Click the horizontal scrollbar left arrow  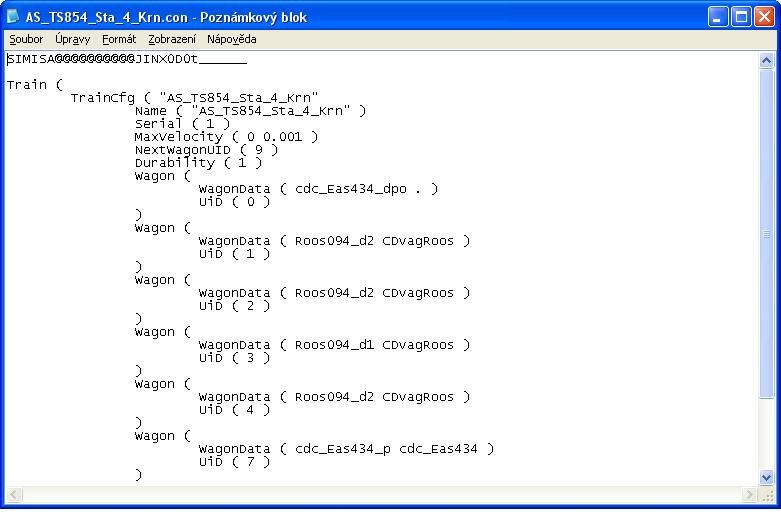(13, 495)
